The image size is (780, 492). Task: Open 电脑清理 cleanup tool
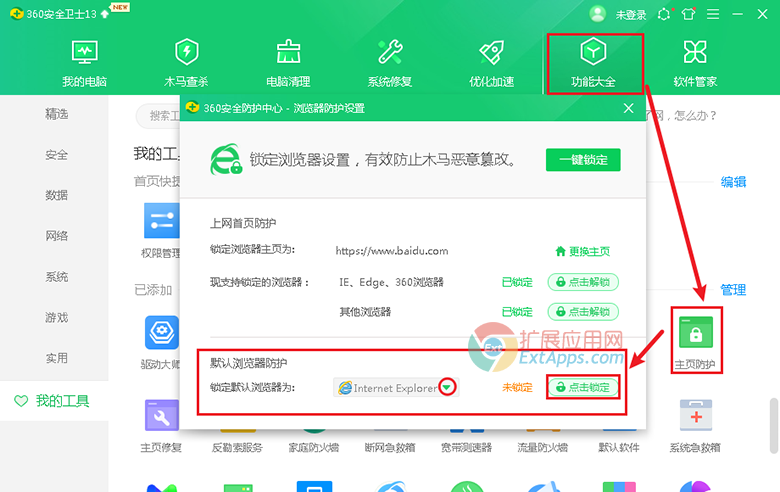tap(289, 64)
